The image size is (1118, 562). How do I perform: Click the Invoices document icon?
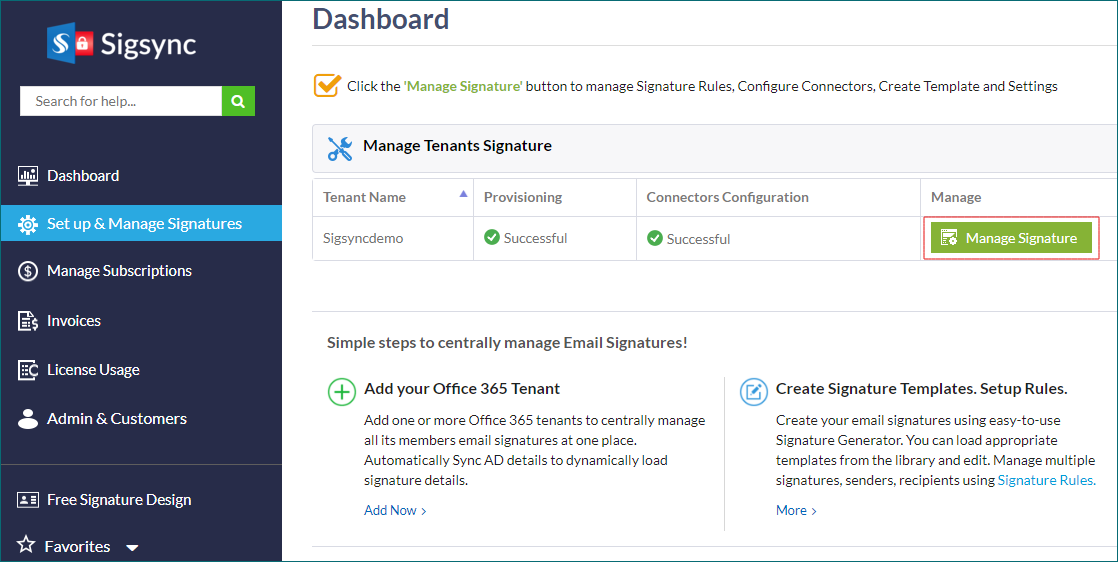(28, 321)
